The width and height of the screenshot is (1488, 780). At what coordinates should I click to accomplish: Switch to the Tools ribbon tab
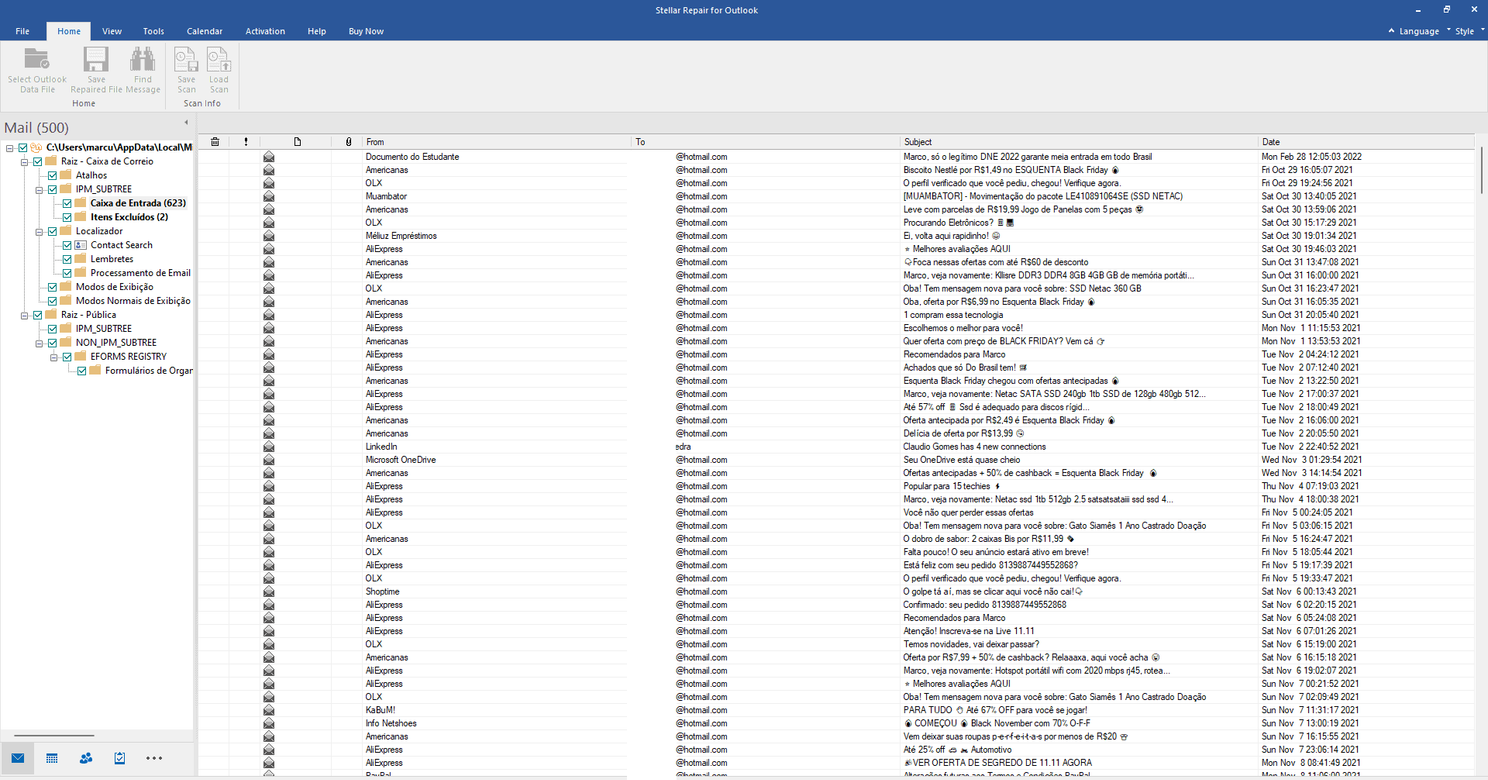click(153, 31)
